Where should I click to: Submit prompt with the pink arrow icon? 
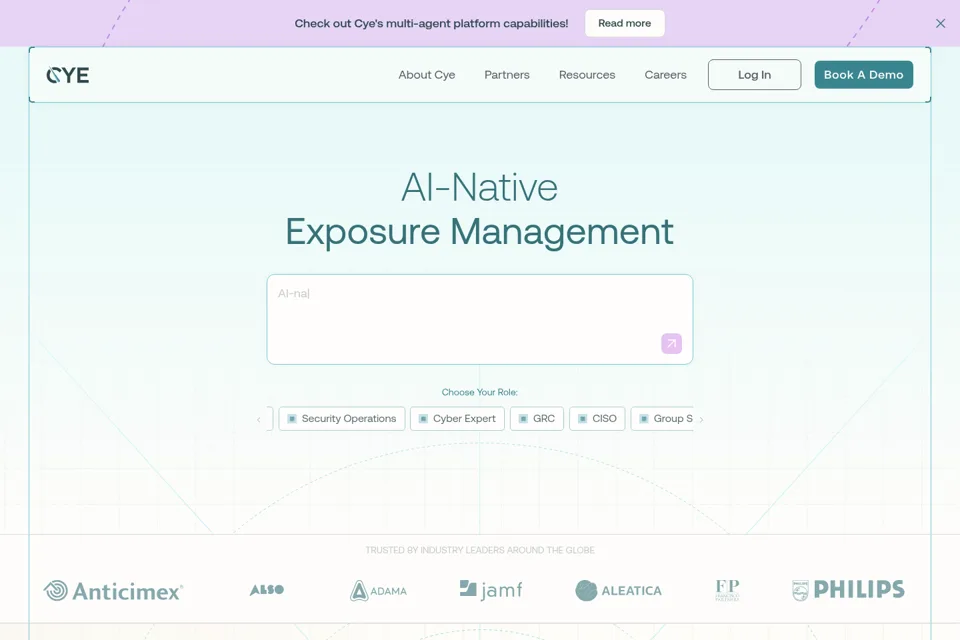[x=672, y=344]
